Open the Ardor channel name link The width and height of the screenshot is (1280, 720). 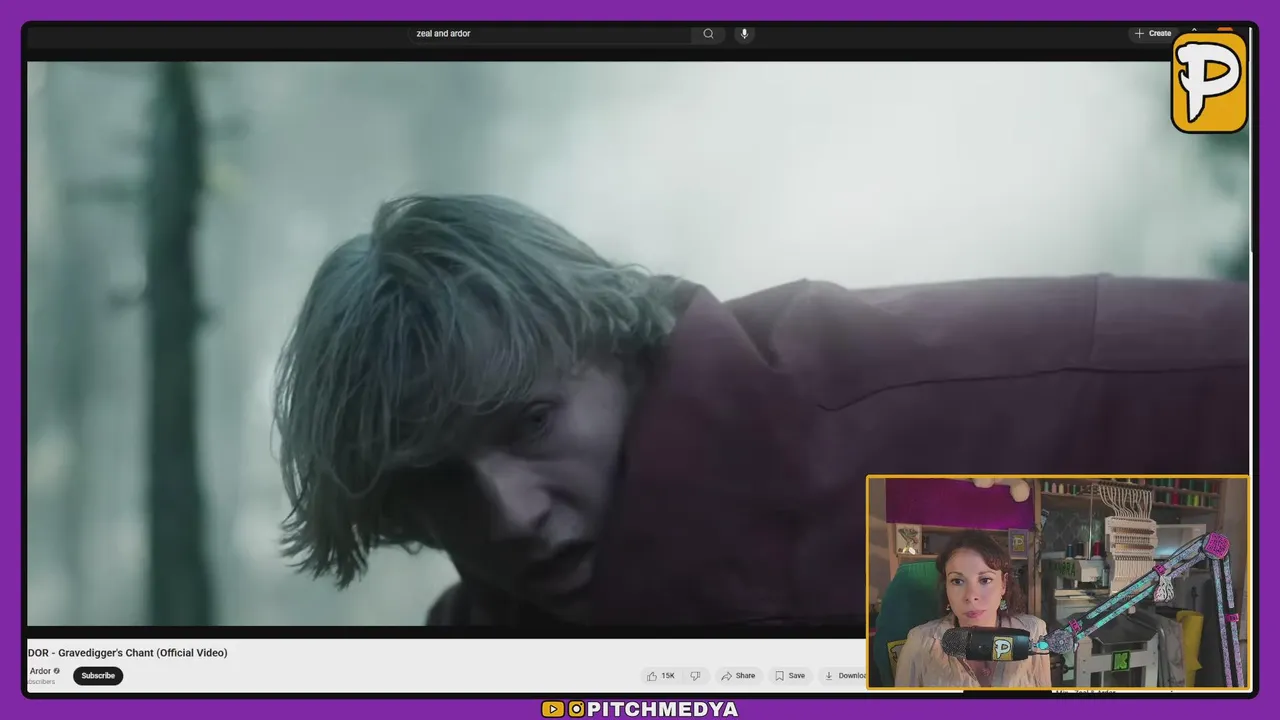[x=40, y=671]
